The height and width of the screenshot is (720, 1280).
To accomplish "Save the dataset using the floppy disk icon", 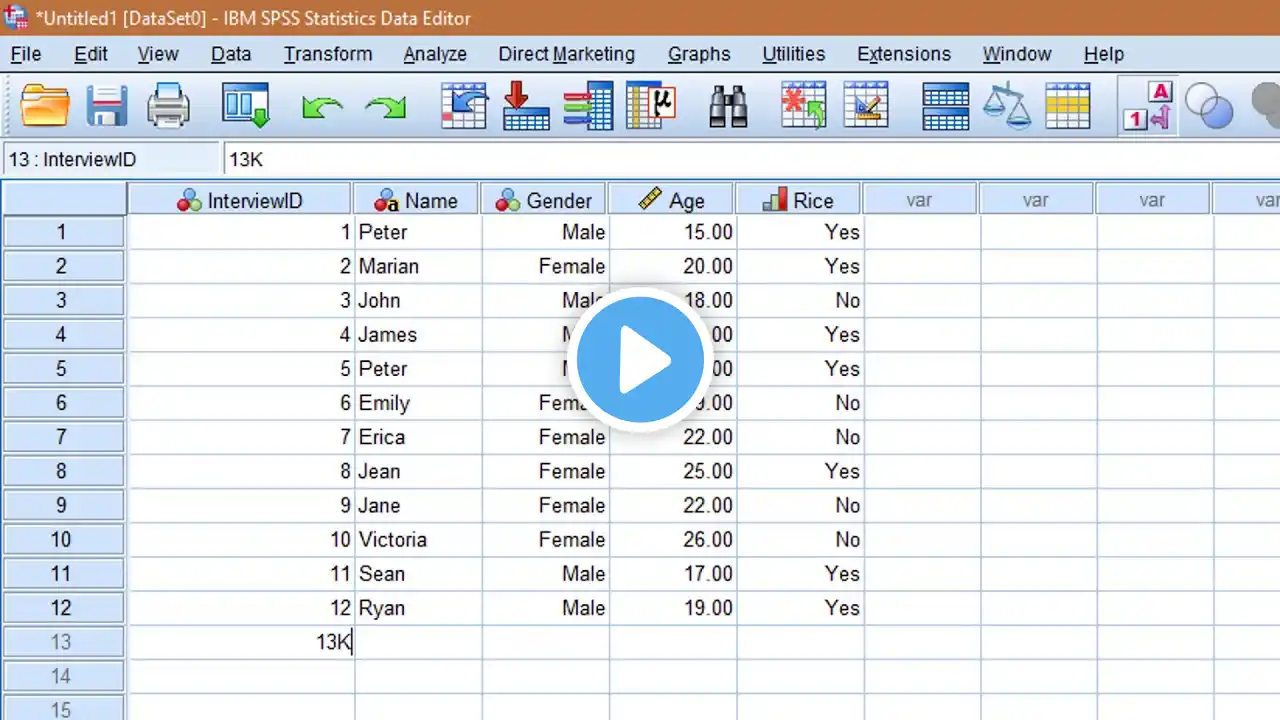I will [107, 105].
